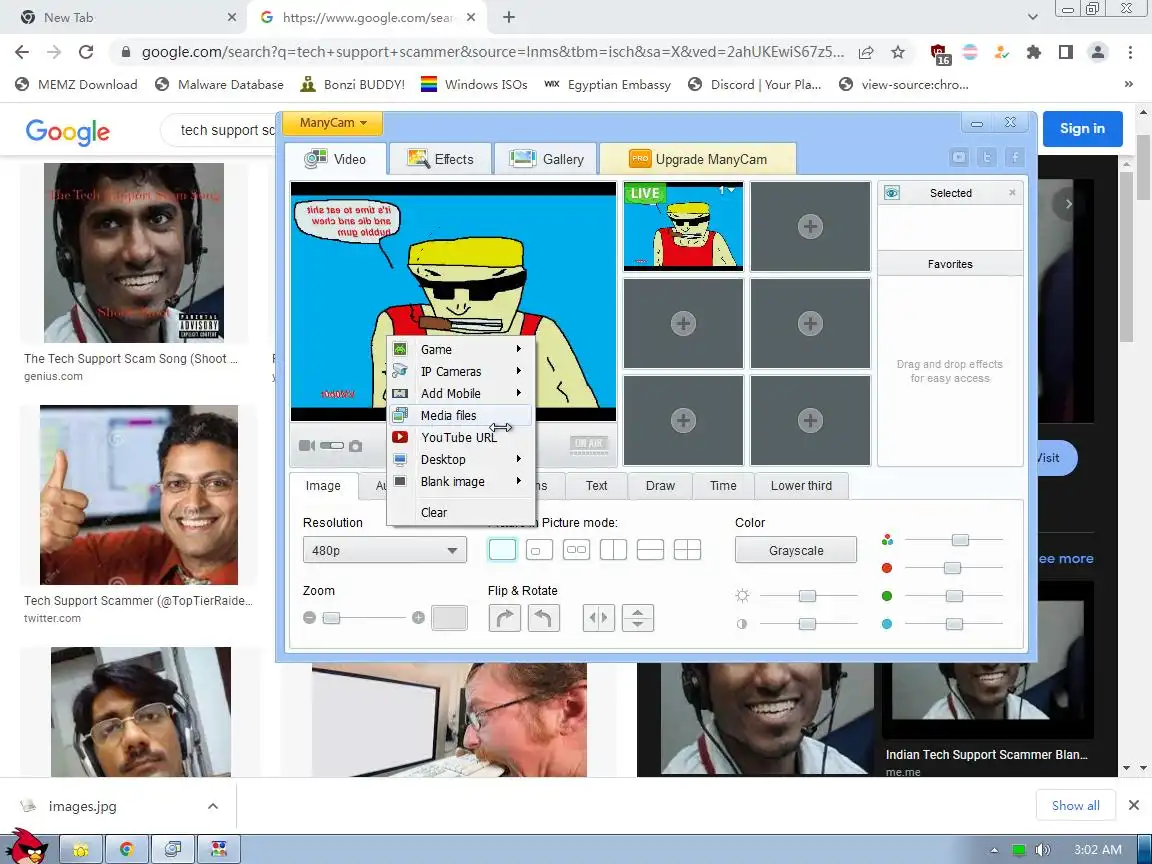Add source in bottom-left empty video slot

point(683,420)
